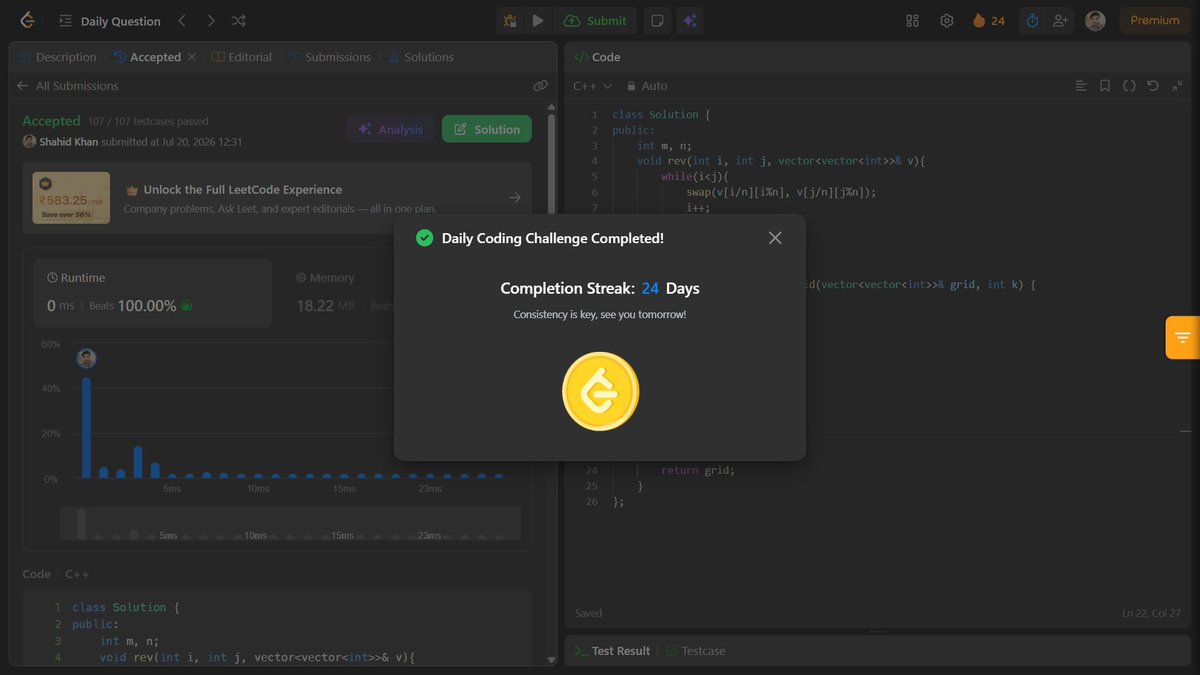The height and width of the screenshot is (675, 1200).
Task: Open the debugger icon in toolbar
Action: [510, 20]
